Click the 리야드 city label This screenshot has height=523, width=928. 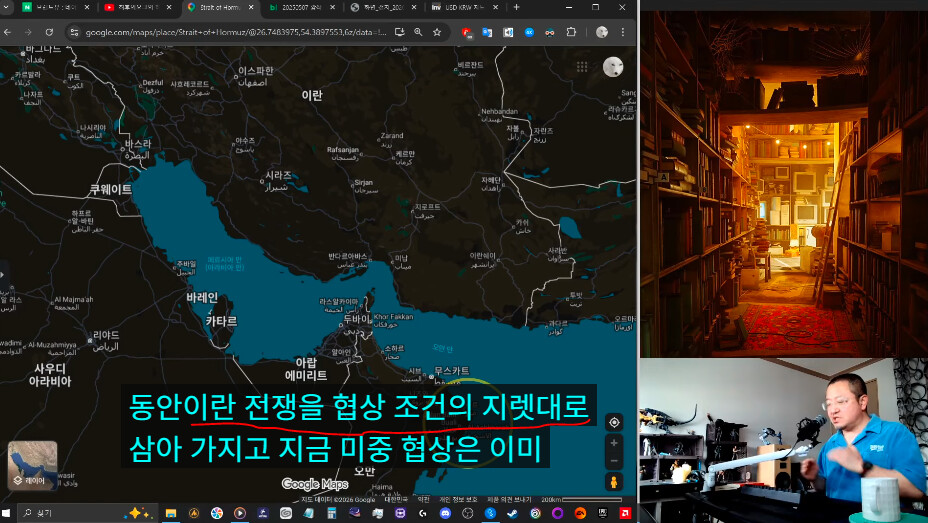(x=106, y=335)
